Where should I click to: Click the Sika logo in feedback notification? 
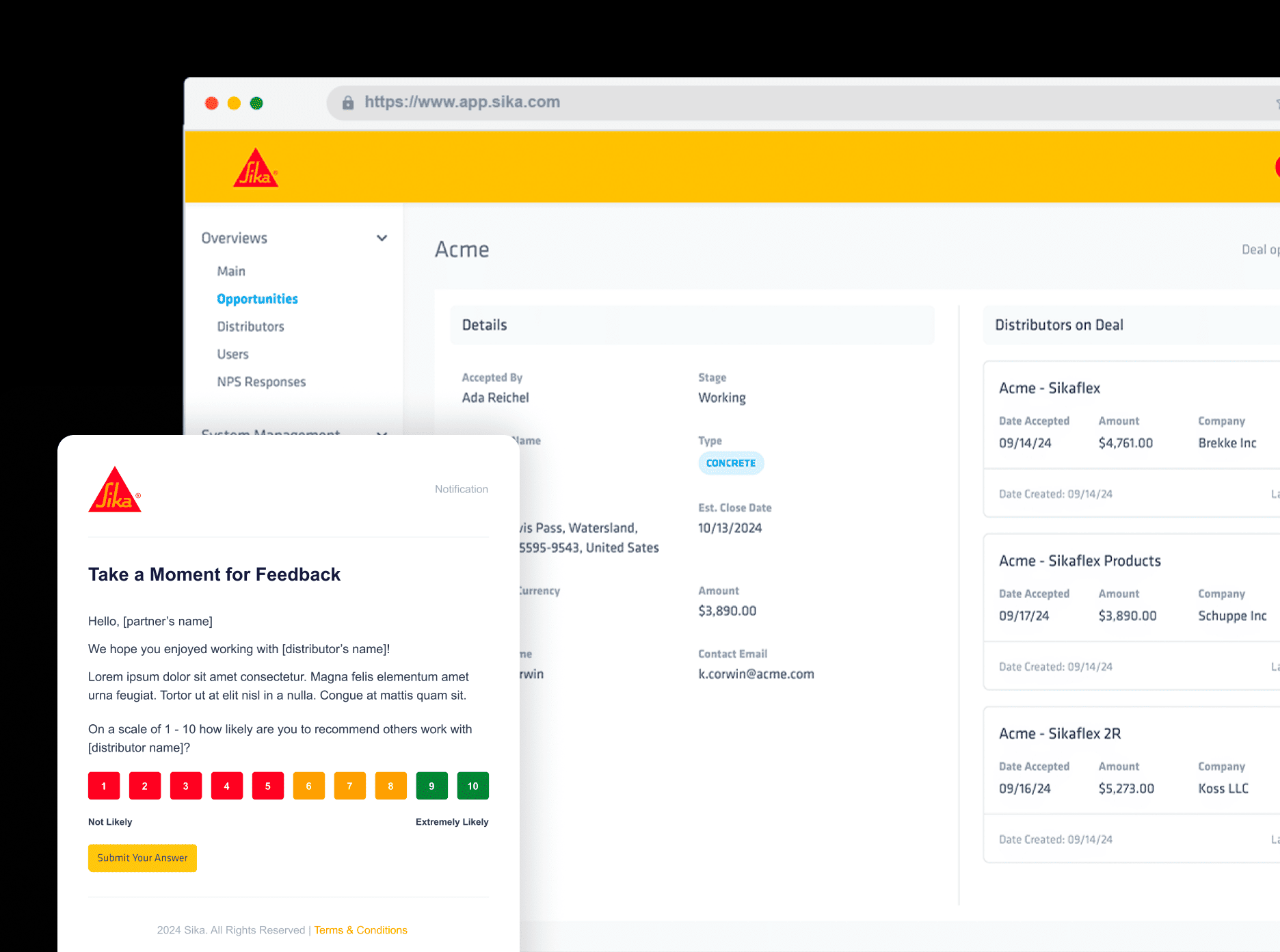(115, 489)
